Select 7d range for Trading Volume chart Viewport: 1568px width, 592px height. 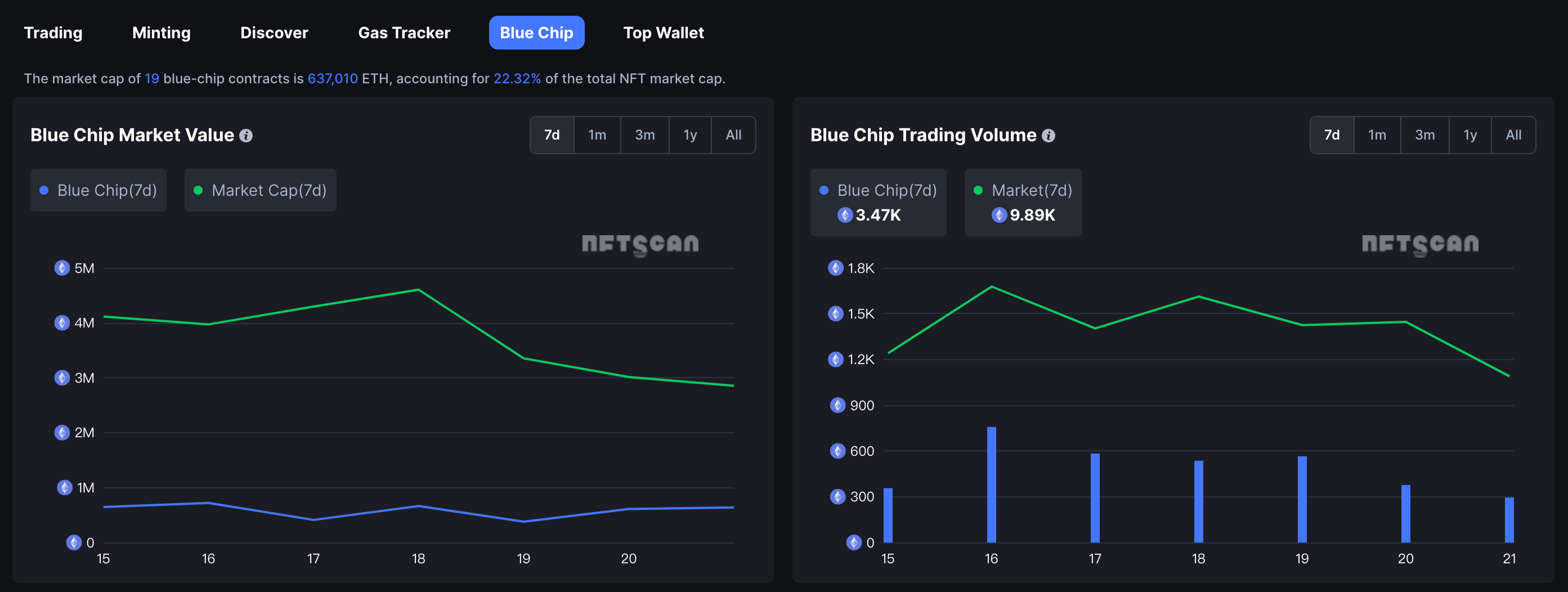pyautogui.click(x=1332, y=135)
